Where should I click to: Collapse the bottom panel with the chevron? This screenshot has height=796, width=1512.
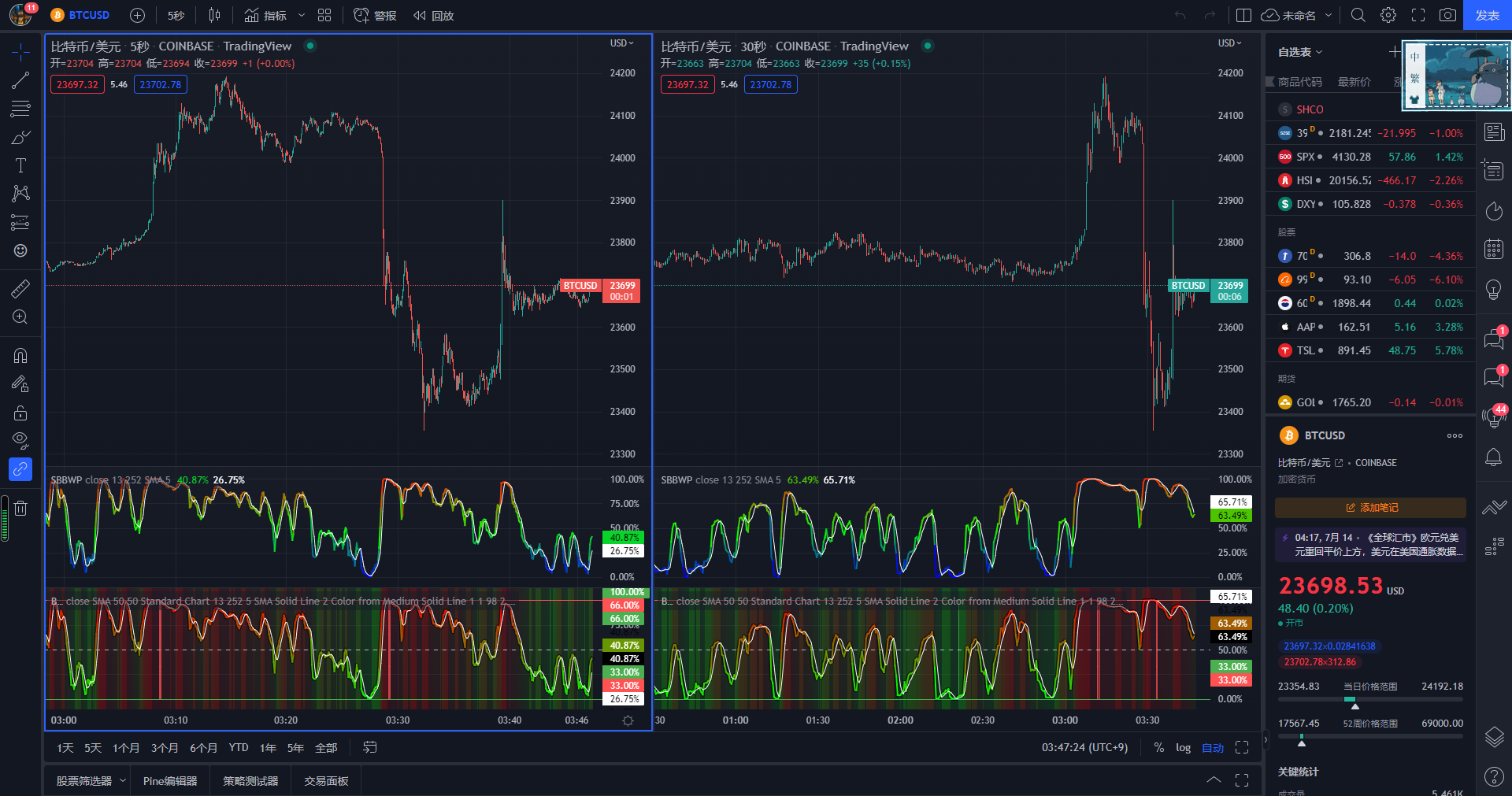[1214, 779]
